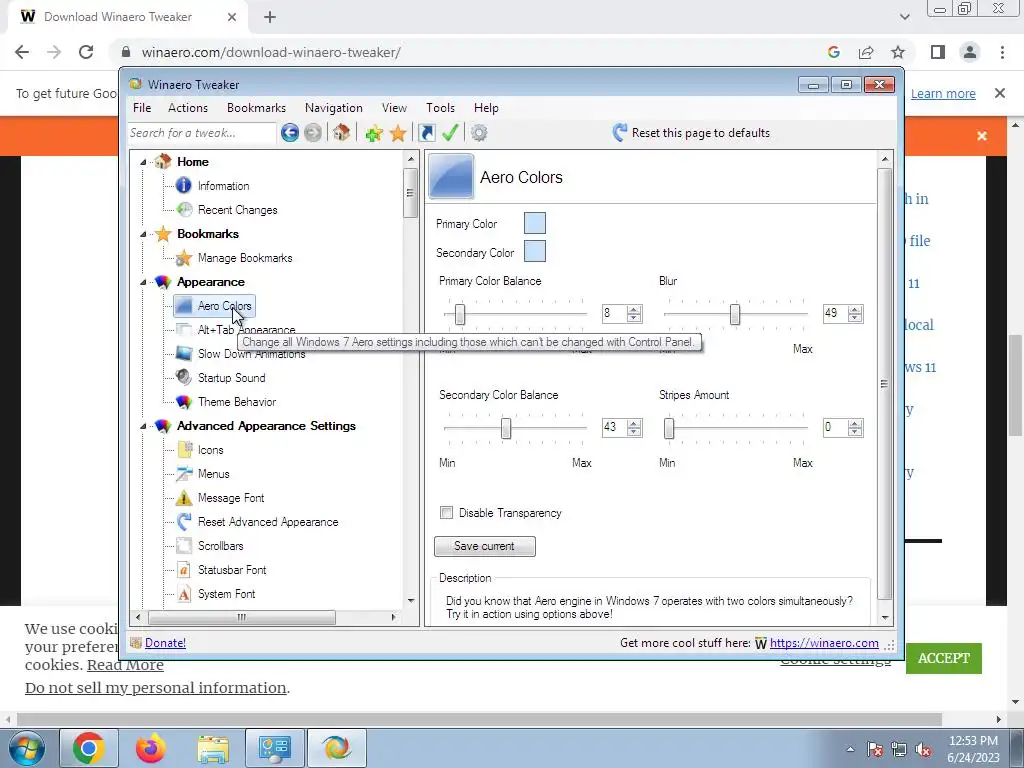Open the Help menu
1024x768 pixels.
486,108
